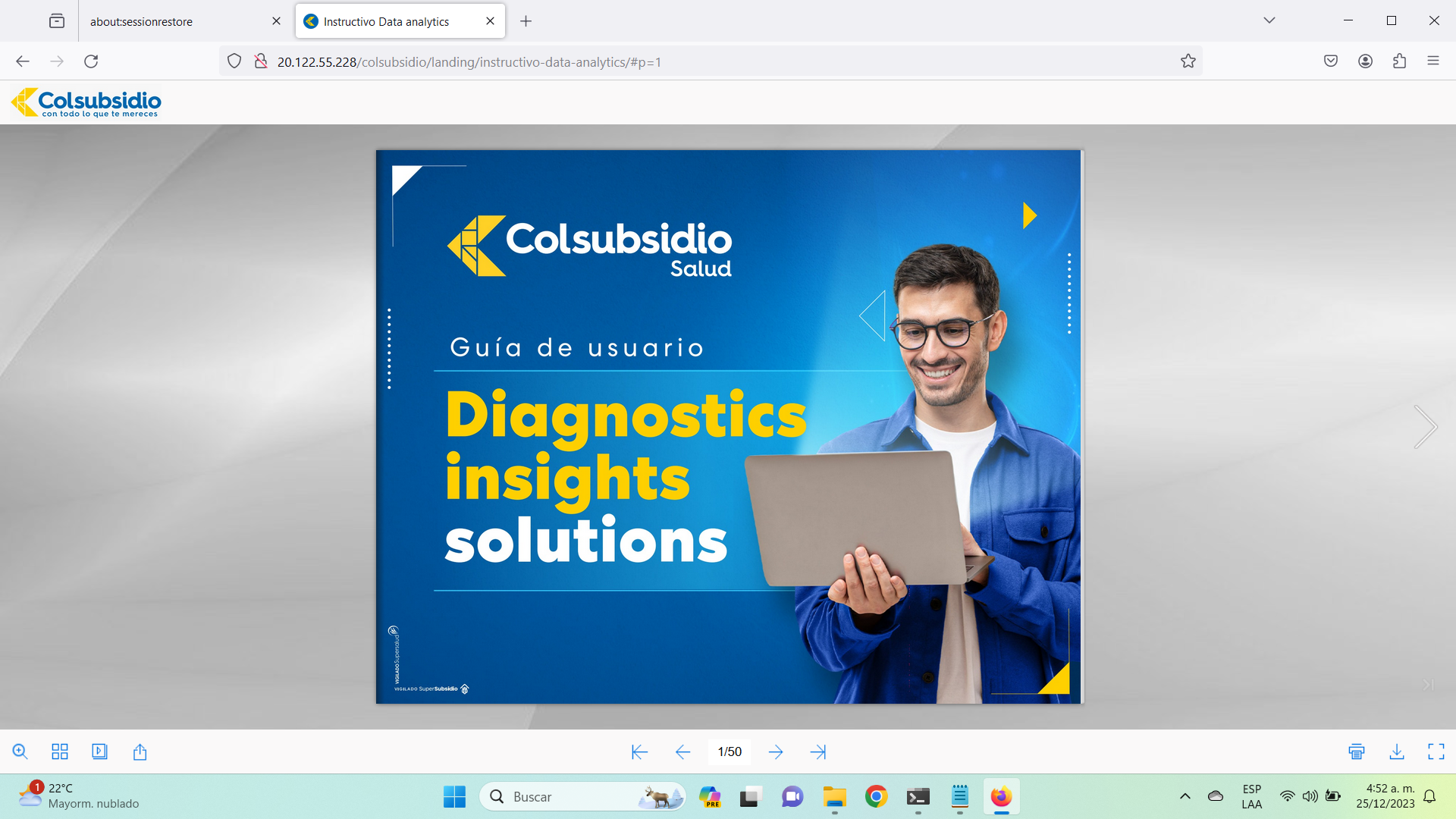Show hidden system tray icons

[x=1185, y=796]
